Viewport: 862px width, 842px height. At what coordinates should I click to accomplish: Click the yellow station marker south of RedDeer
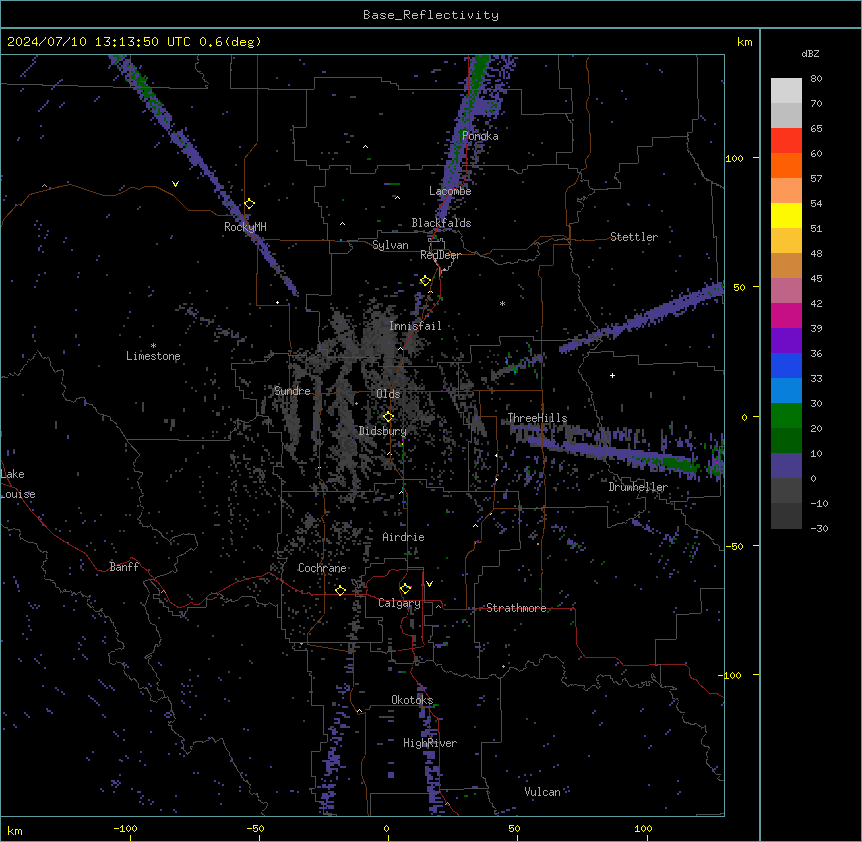click(x=426, y=281)
